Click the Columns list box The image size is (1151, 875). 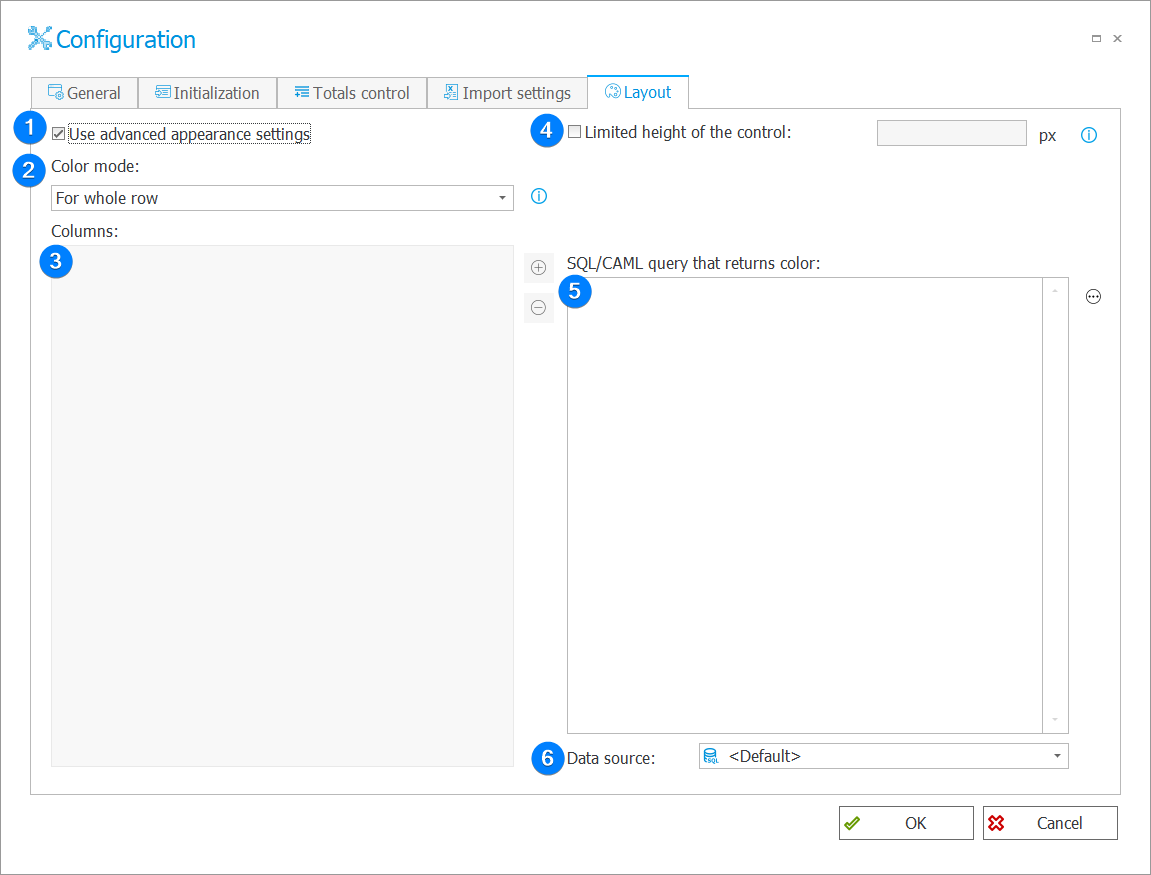[283, 506]
